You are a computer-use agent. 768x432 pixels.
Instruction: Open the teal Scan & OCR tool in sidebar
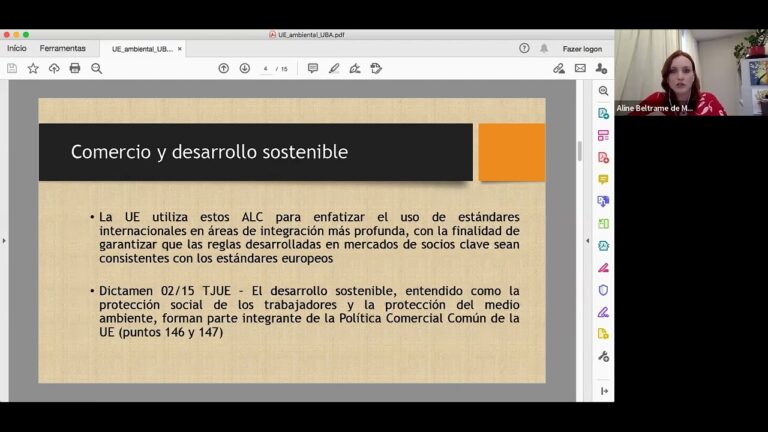click(603, 246)
